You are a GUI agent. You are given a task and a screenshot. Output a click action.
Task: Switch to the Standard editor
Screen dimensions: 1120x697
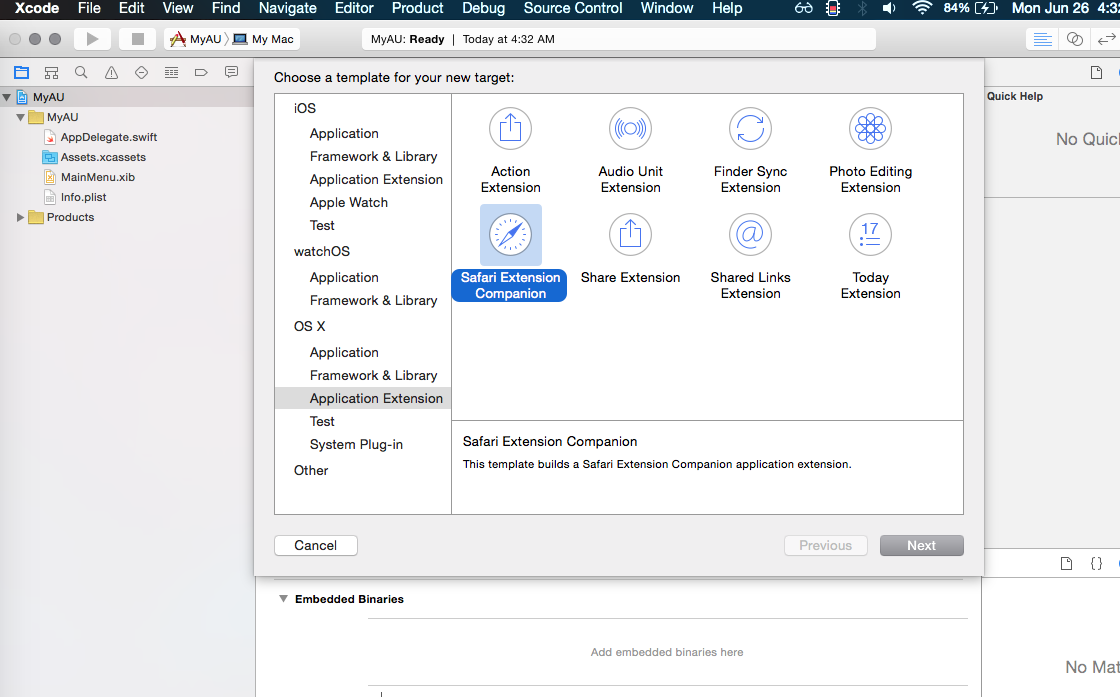pyautogui.click(x=1043, y=39)
